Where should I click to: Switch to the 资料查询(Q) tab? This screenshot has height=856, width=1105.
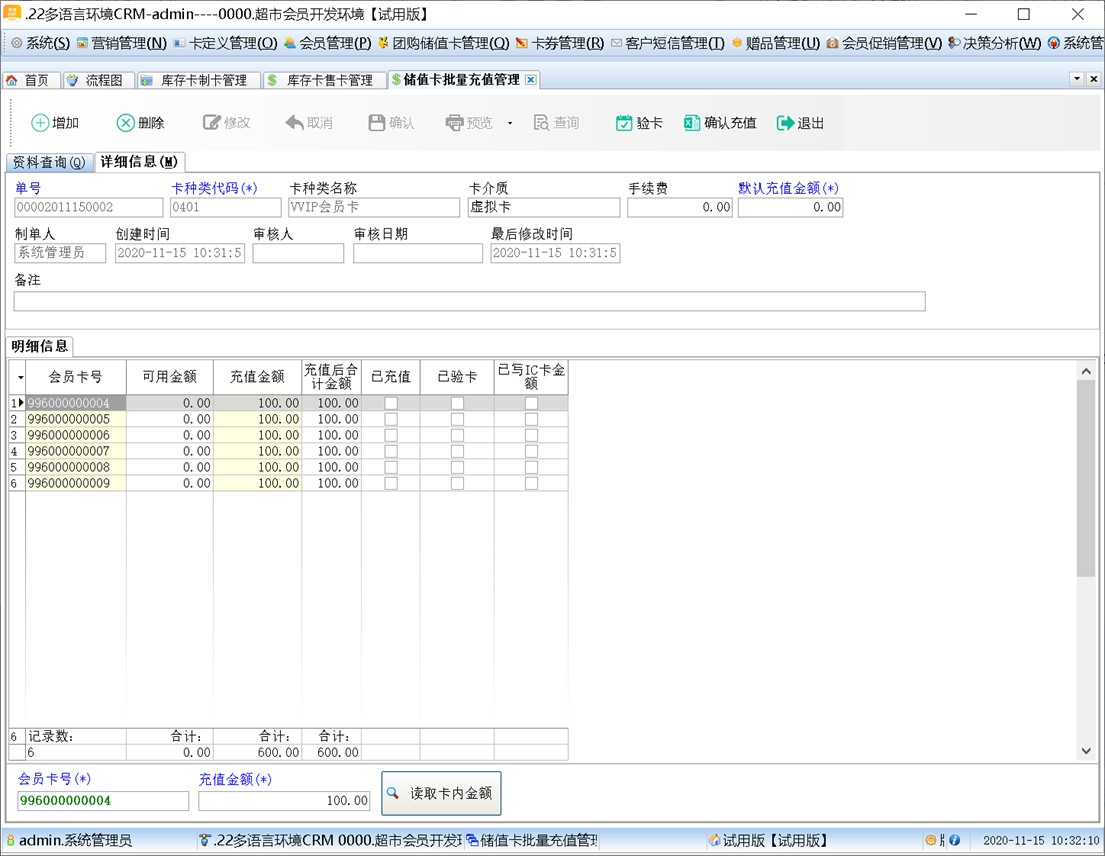click(x=48, y=162)
